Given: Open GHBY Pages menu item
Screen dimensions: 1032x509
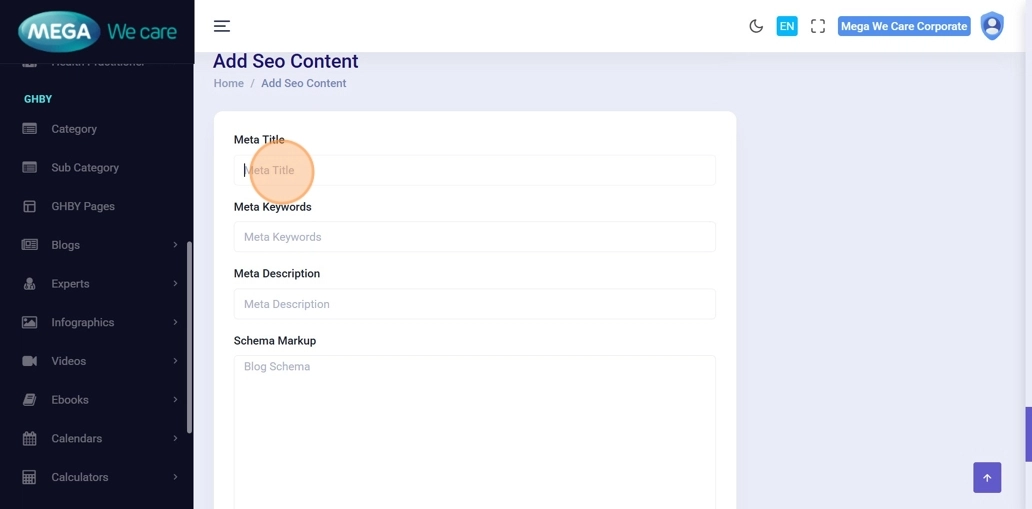Looking at the screenshot, I should tap(83, 206).
